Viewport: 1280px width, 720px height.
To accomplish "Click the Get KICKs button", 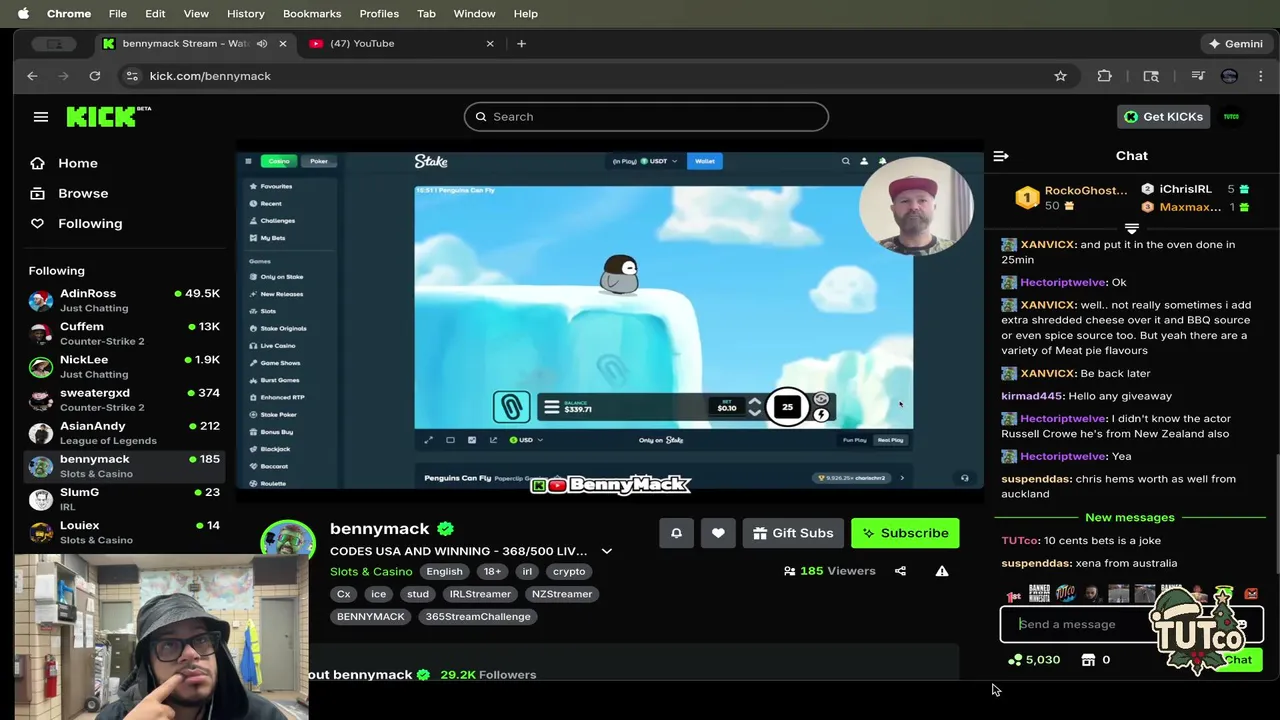I will point(1163,116).
